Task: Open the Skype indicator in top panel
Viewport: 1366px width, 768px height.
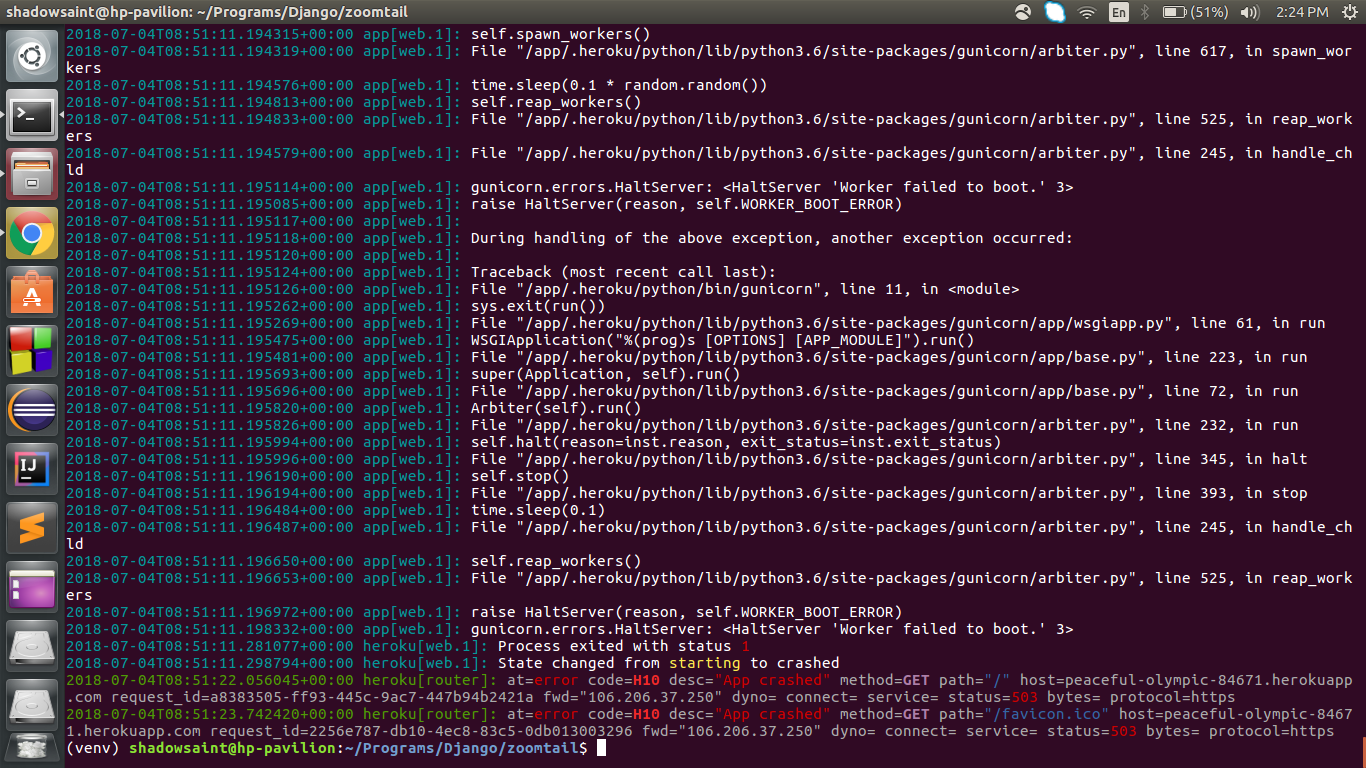Action: coord(1055,12)
